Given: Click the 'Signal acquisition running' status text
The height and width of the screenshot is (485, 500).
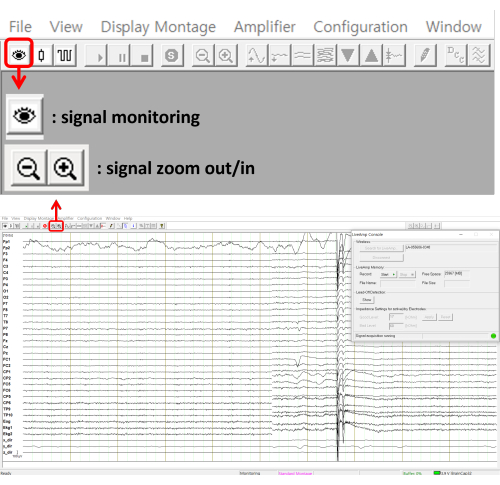Looking at the screenshot, I should coord(375,336).
